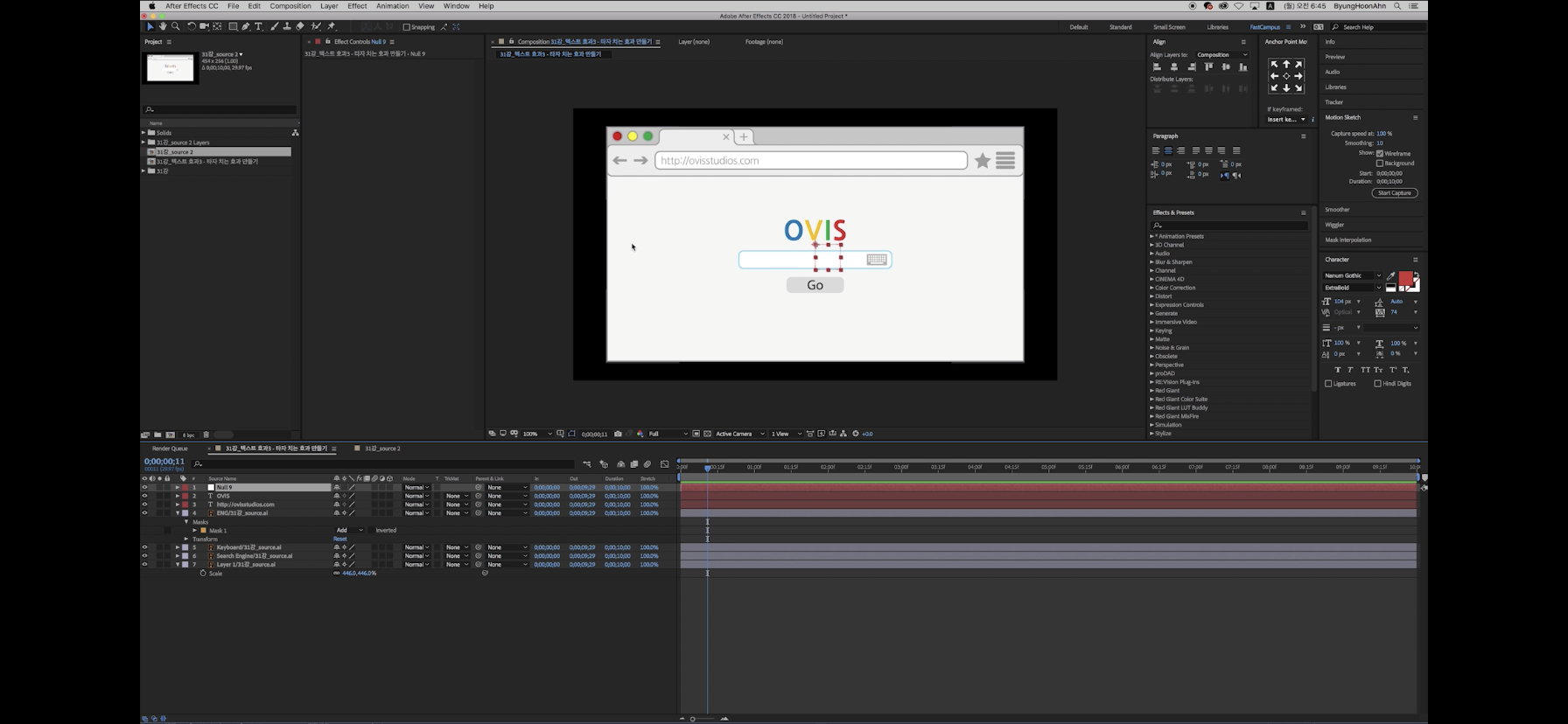Screen dimensions: 1568x724
Task: Enable Motion Blur for timeline layers
Action: 647,464
